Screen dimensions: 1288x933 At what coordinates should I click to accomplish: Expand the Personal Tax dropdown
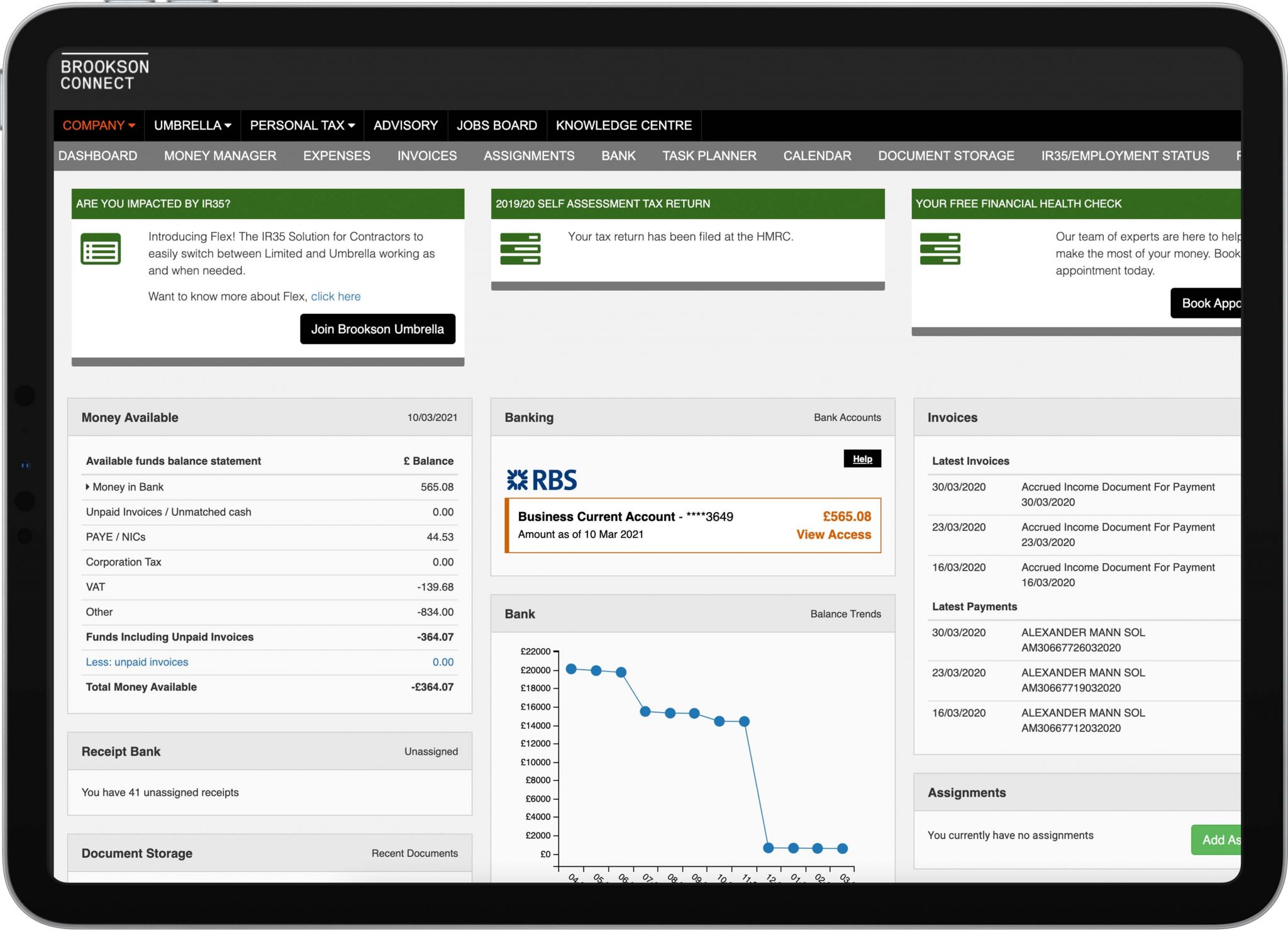coord(302,125)
